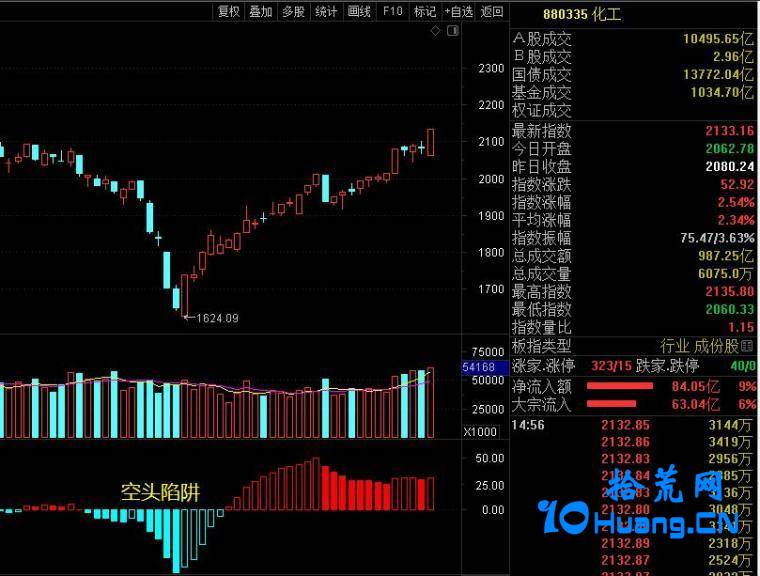
Task: Select the 多股 toolbar item
Action: 293,11
